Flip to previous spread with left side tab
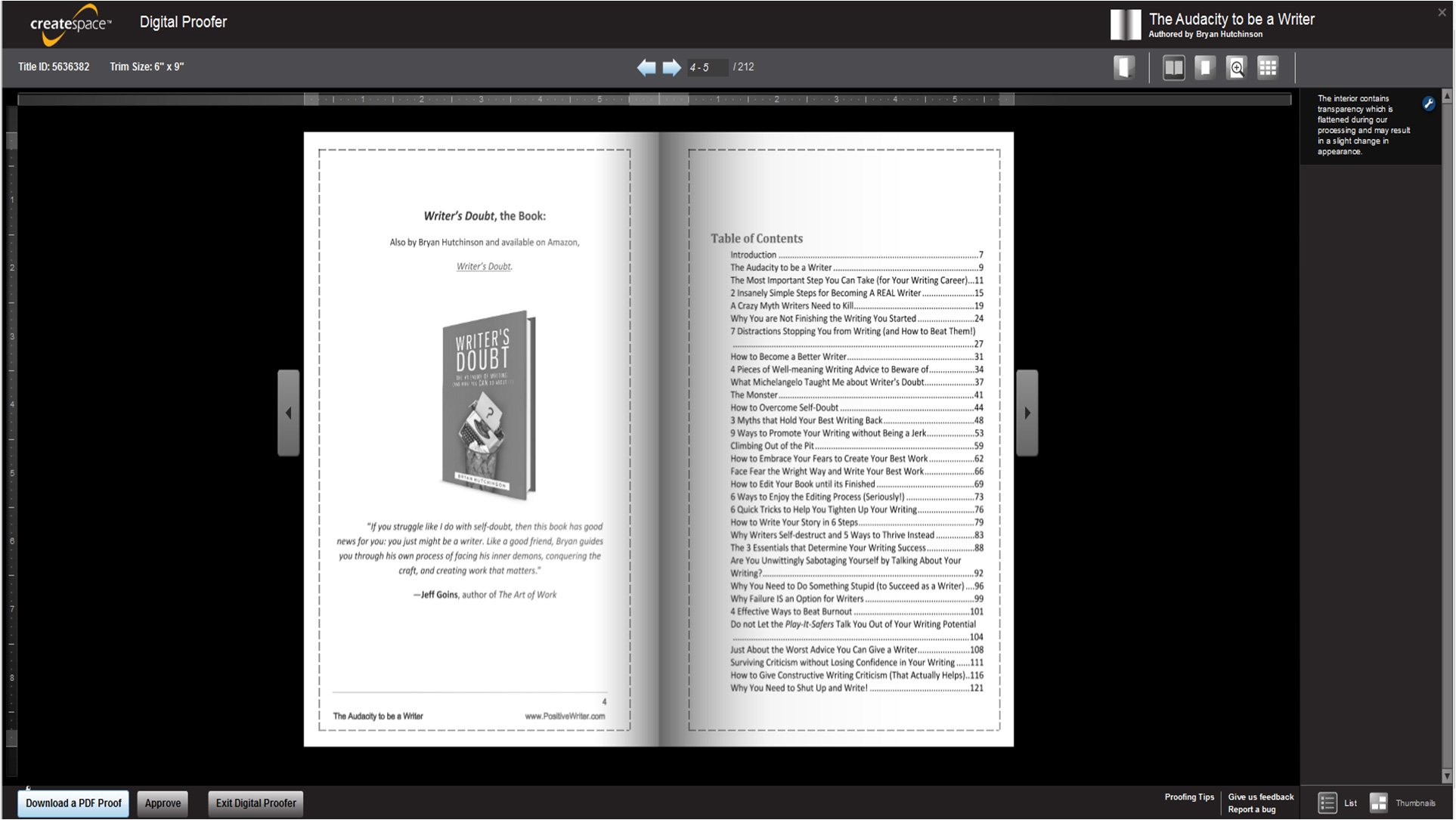 288,413
